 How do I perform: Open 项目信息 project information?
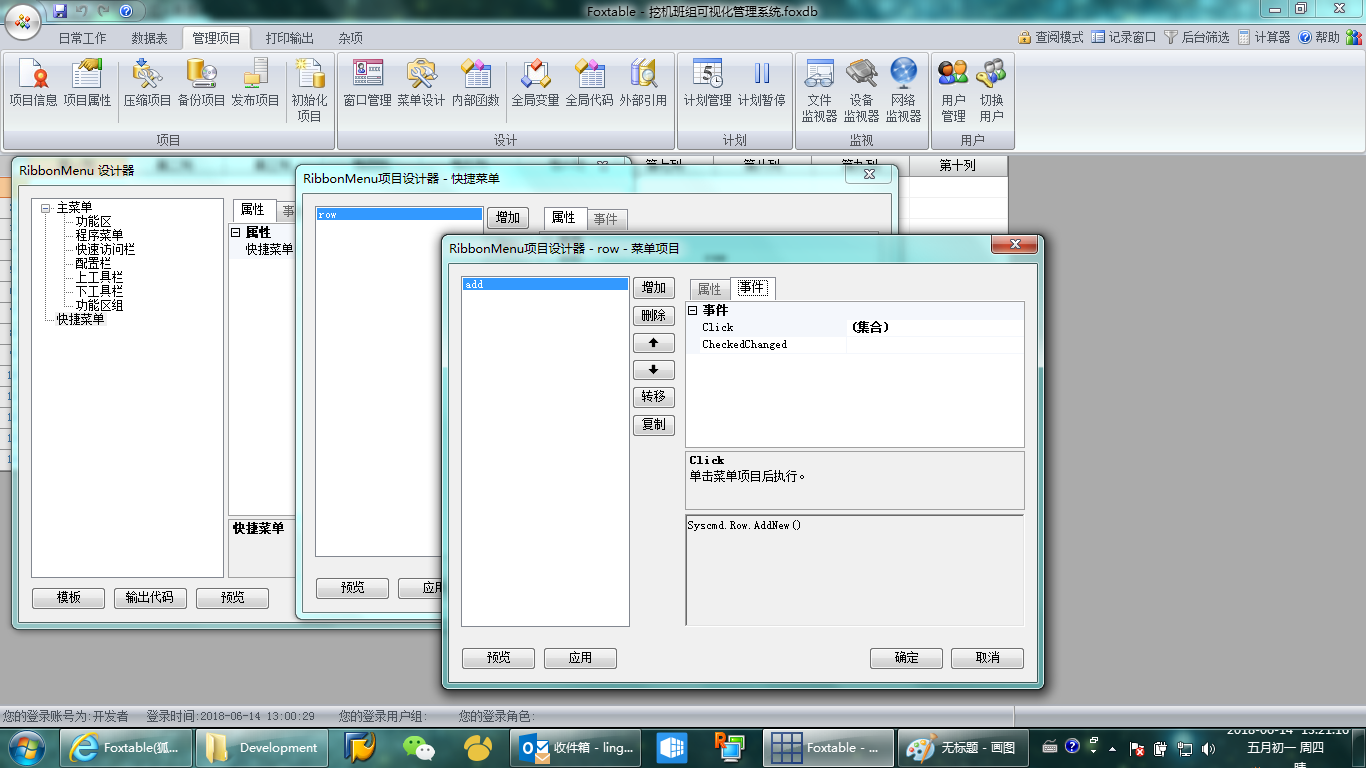click(x=33, y=83)
